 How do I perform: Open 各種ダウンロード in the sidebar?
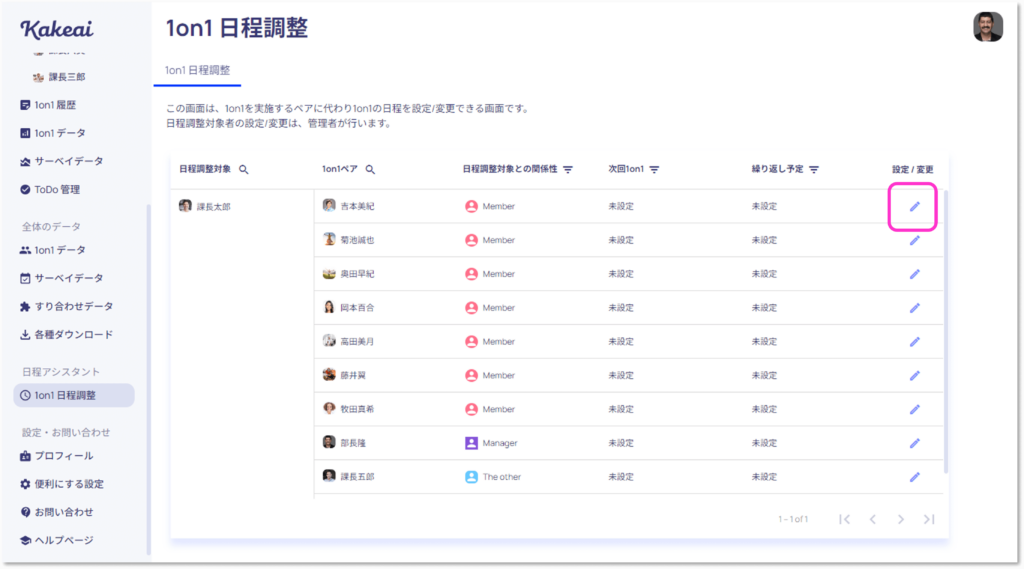pyautogui.click(x=72, y=334)
